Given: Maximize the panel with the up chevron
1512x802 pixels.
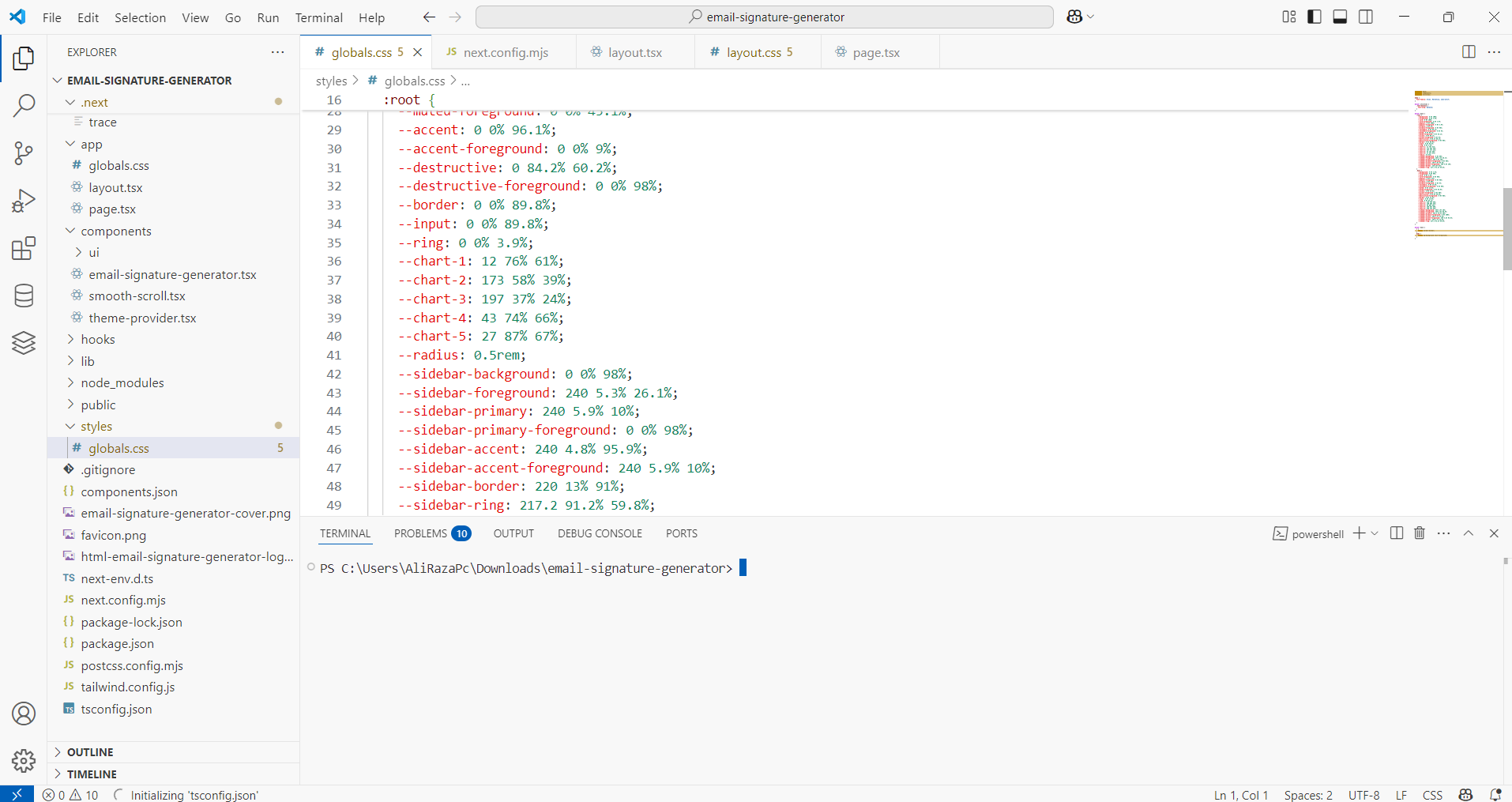Looking at the screenshot, I should 1469,533.
